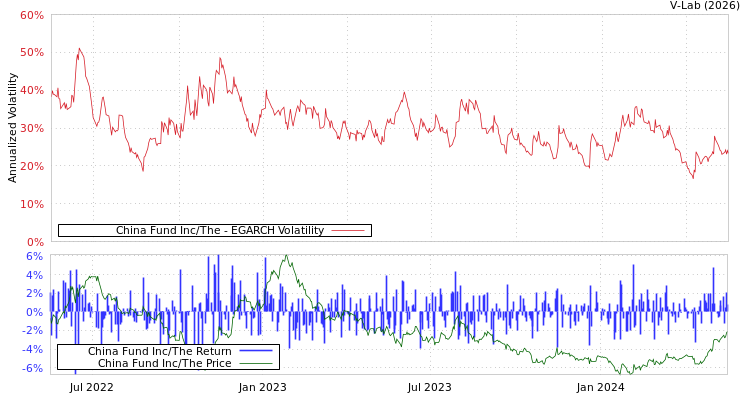
Task: Click the -6% label on return axis
Action: pyautogui.click(x=32, y=369)
